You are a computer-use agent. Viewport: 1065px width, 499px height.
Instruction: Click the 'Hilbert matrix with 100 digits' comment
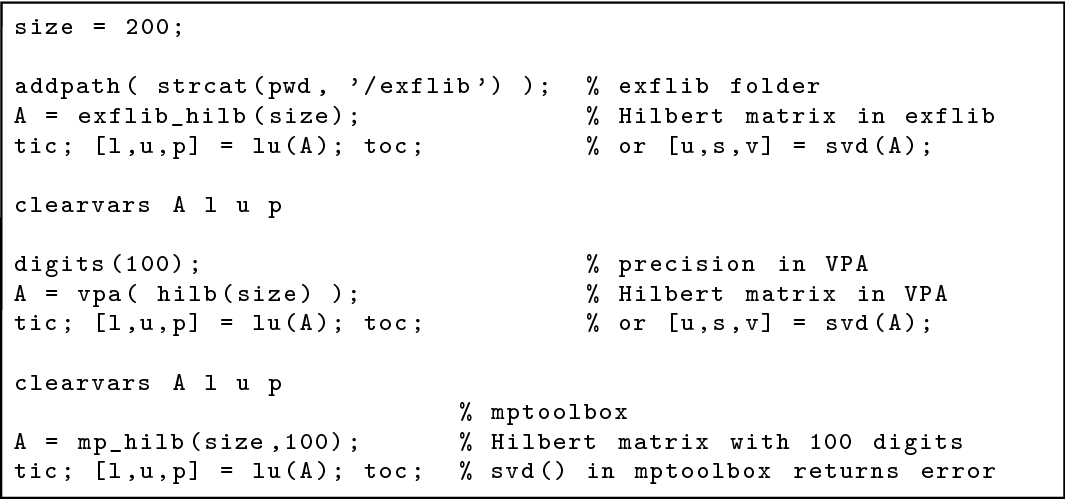[x=727, y=443]
